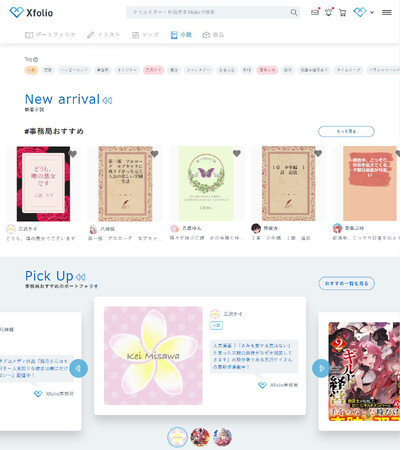401x450 pixels.
Task: Open the hamburger menu icon
Action: [x=387, y=13]
